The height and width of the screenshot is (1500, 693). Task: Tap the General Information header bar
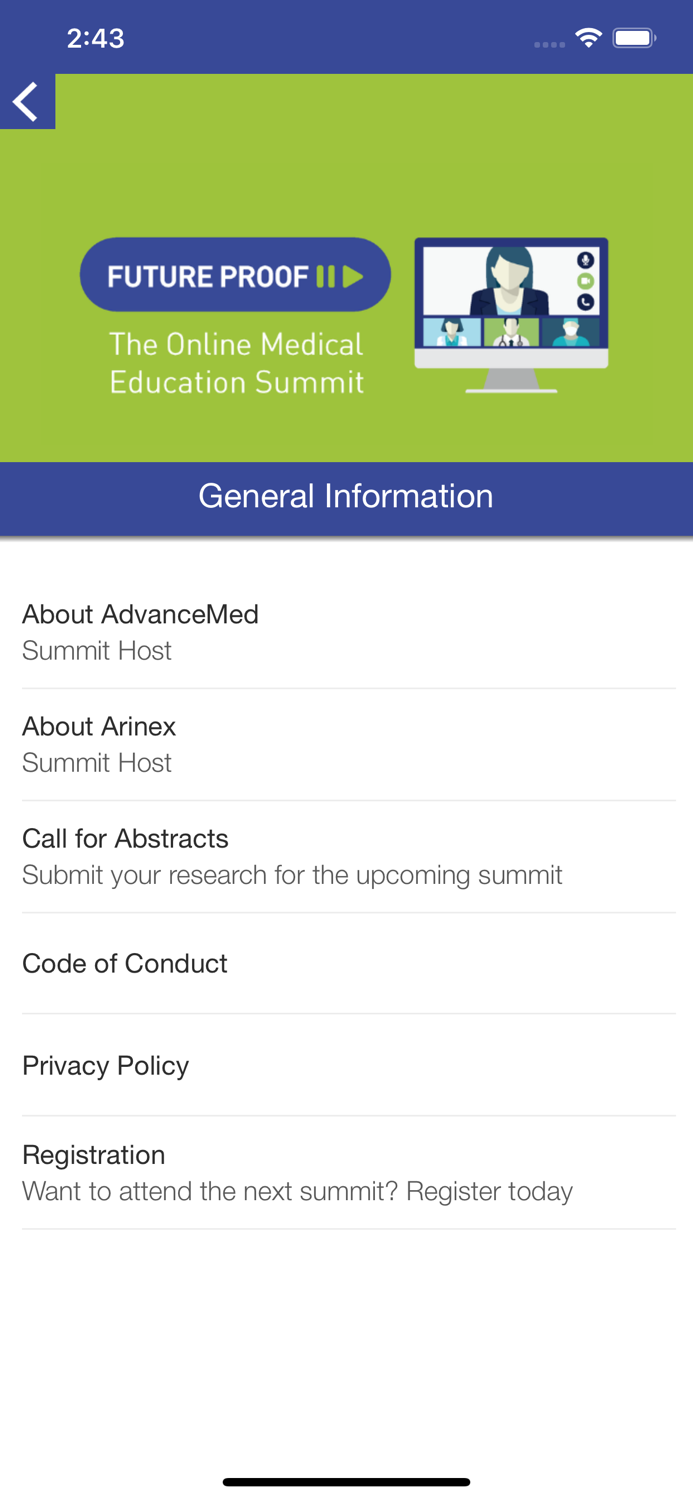pyautogui.click(x=346, y=497)
